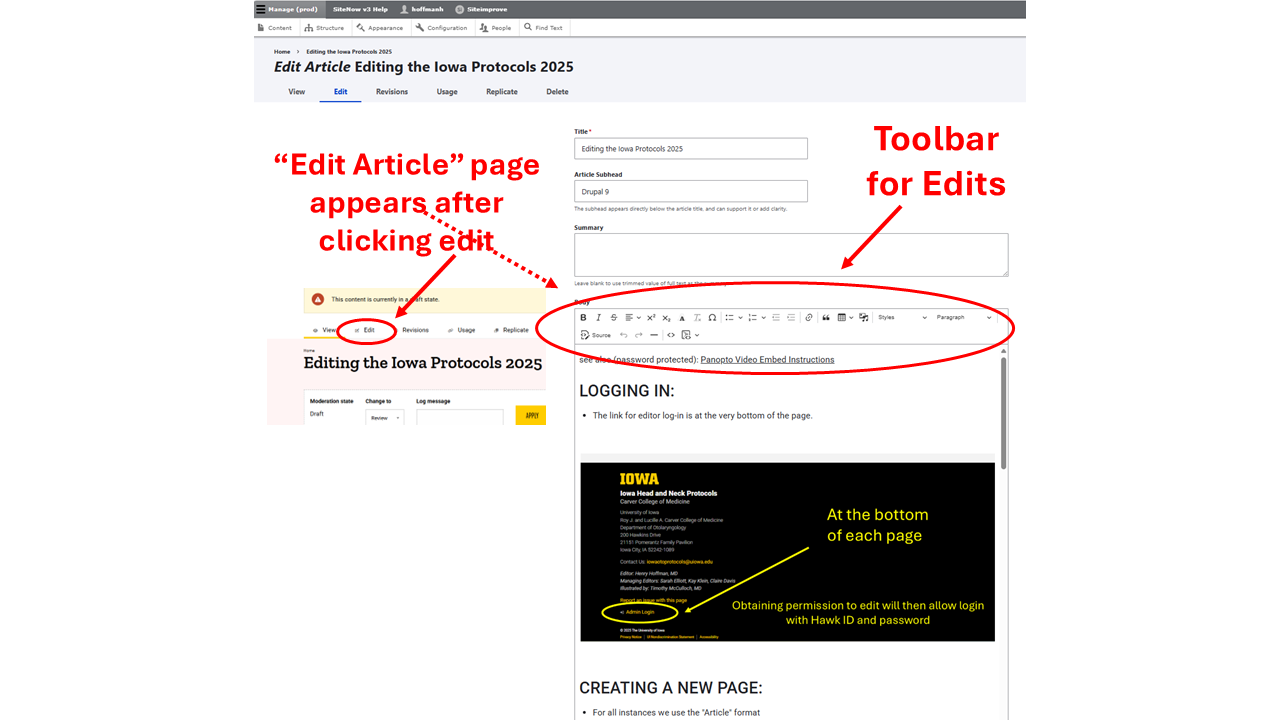Screen dimensions: 1280x720
Task: Select the subscript icon
Action: pos(667,318)
